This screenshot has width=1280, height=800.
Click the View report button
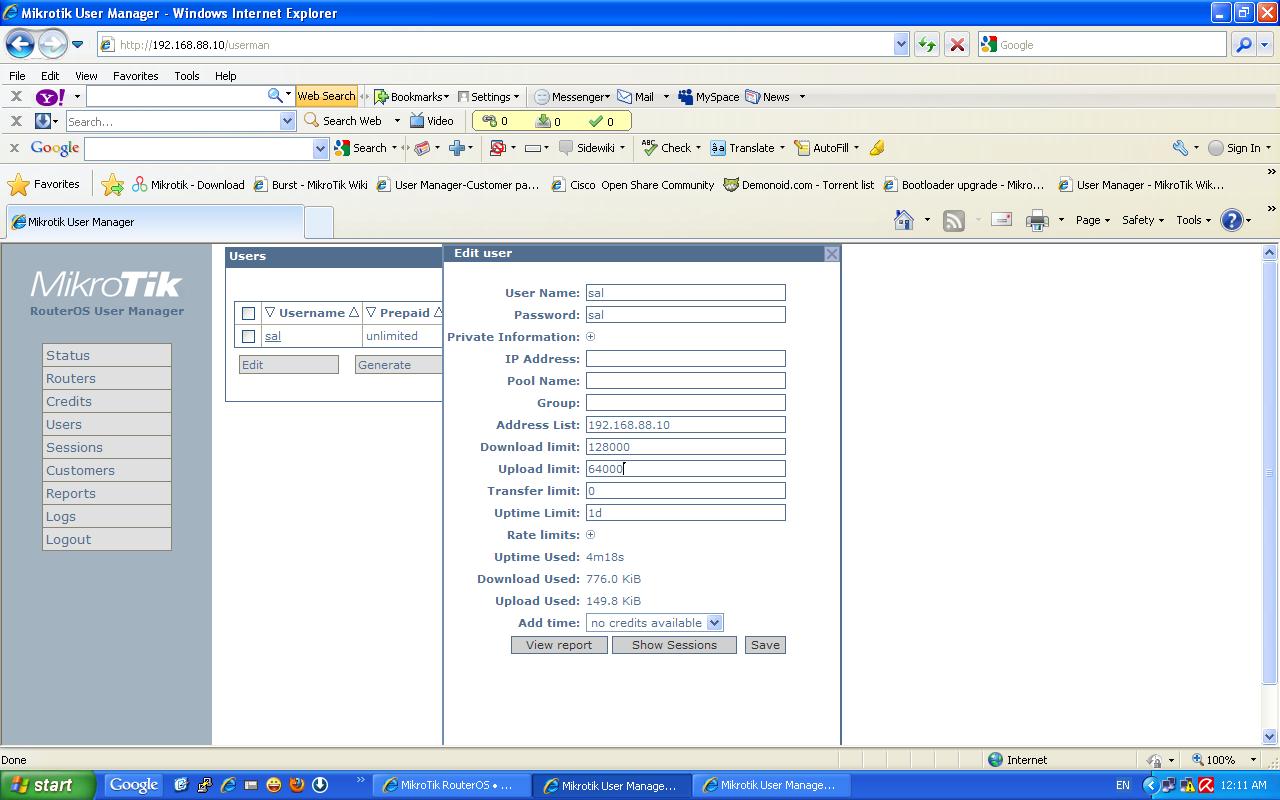pos(559,645)
